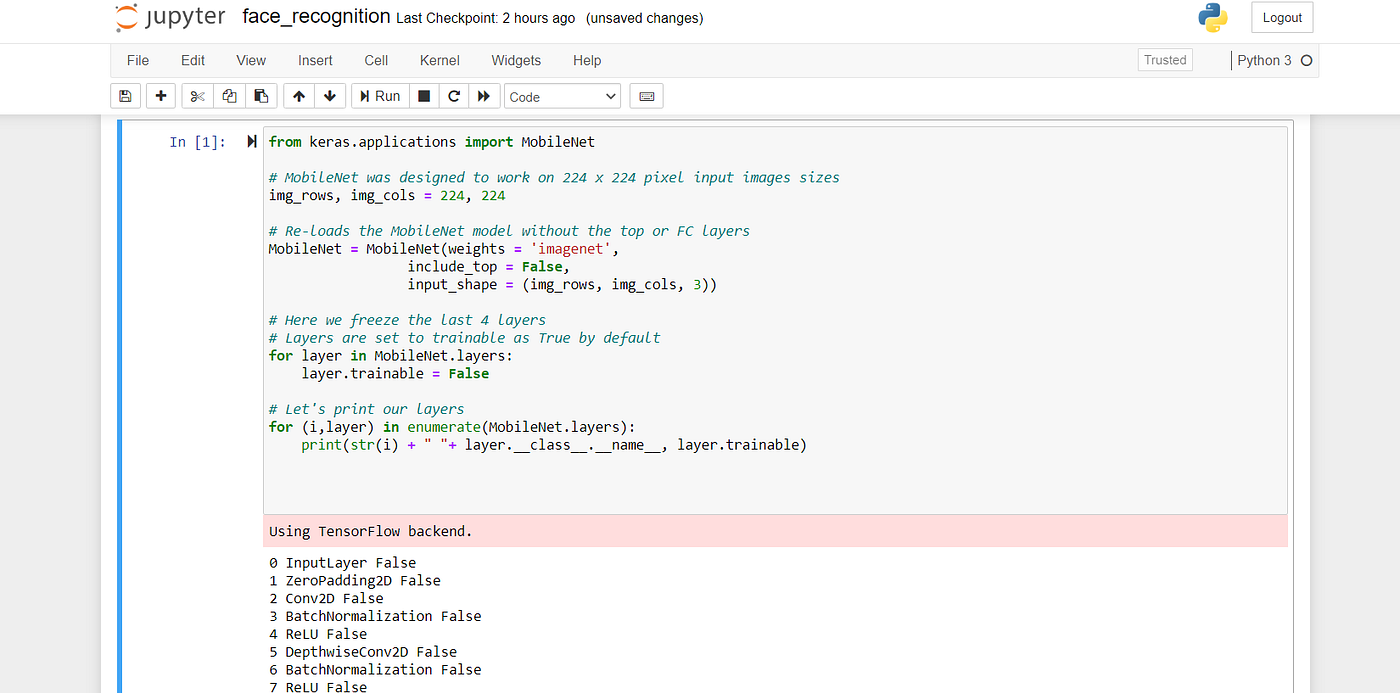Image resolution: width=1400 pixels, height=693 pixels.
Task: Open the View menu
Action: tap(251, 60)
